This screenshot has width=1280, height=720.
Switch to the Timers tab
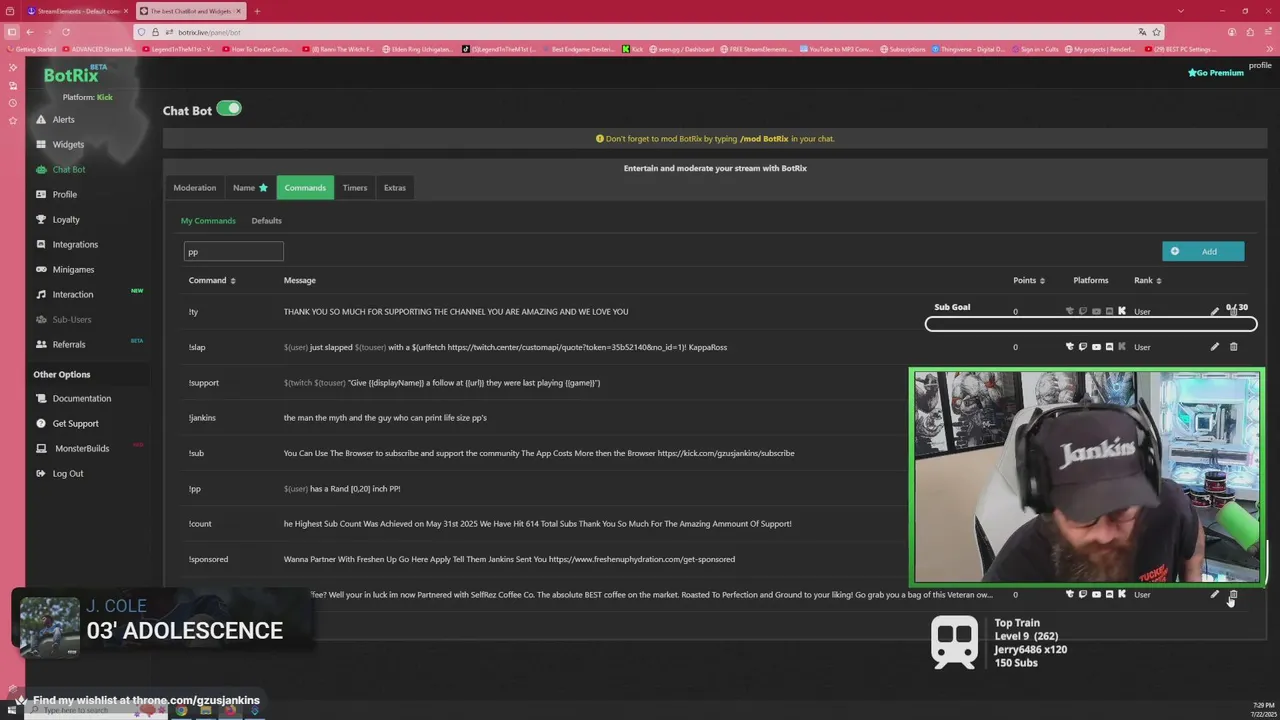click(355, 187)
